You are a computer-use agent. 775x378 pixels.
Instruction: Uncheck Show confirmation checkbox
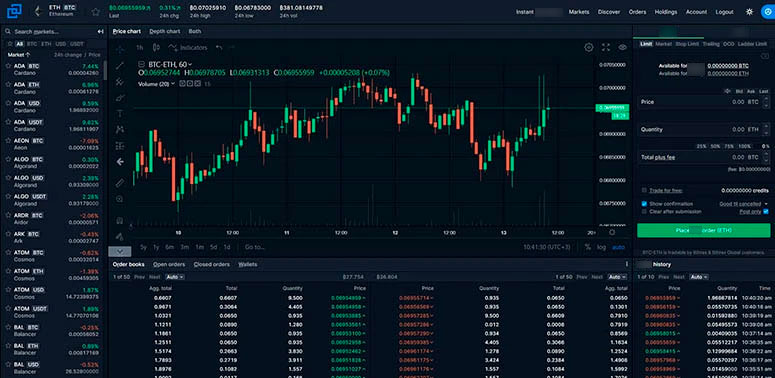644,204
